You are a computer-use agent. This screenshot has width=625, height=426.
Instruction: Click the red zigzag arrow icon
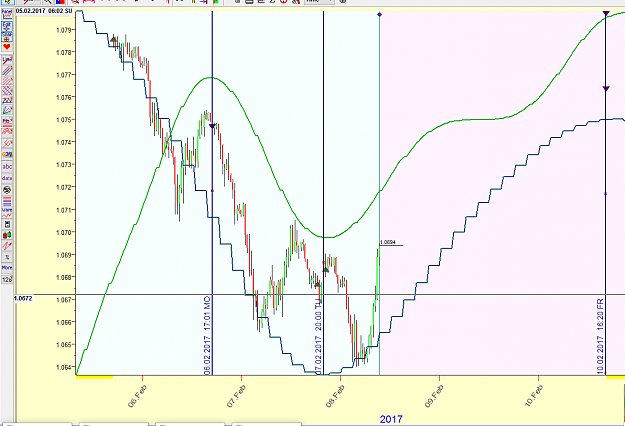pos(7,246)
